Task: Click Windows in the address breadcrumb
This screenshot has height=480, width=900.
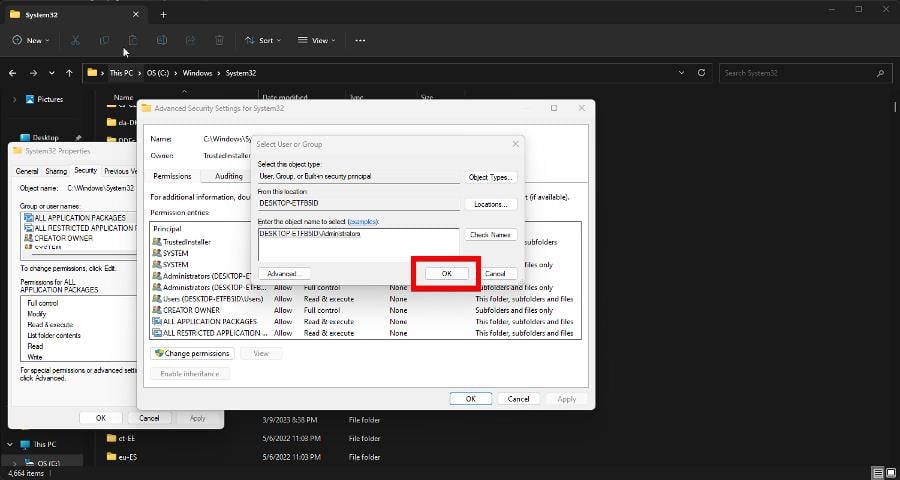Action: 197,73
